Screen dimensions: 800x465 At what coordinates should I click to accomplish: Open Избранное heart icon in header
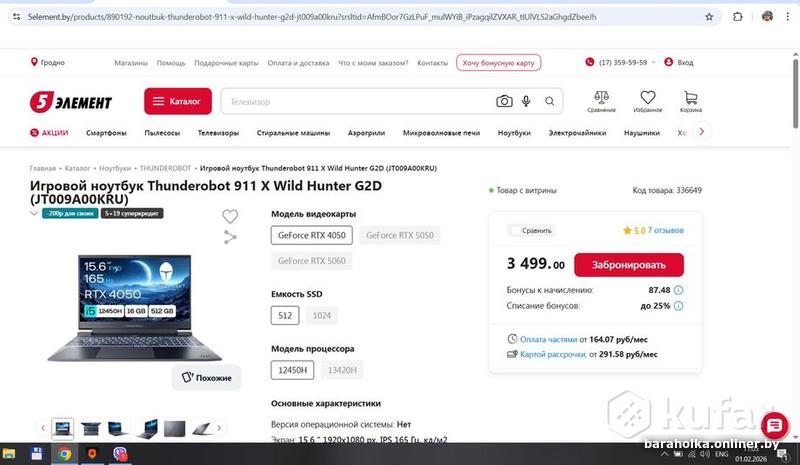(648, 101)
